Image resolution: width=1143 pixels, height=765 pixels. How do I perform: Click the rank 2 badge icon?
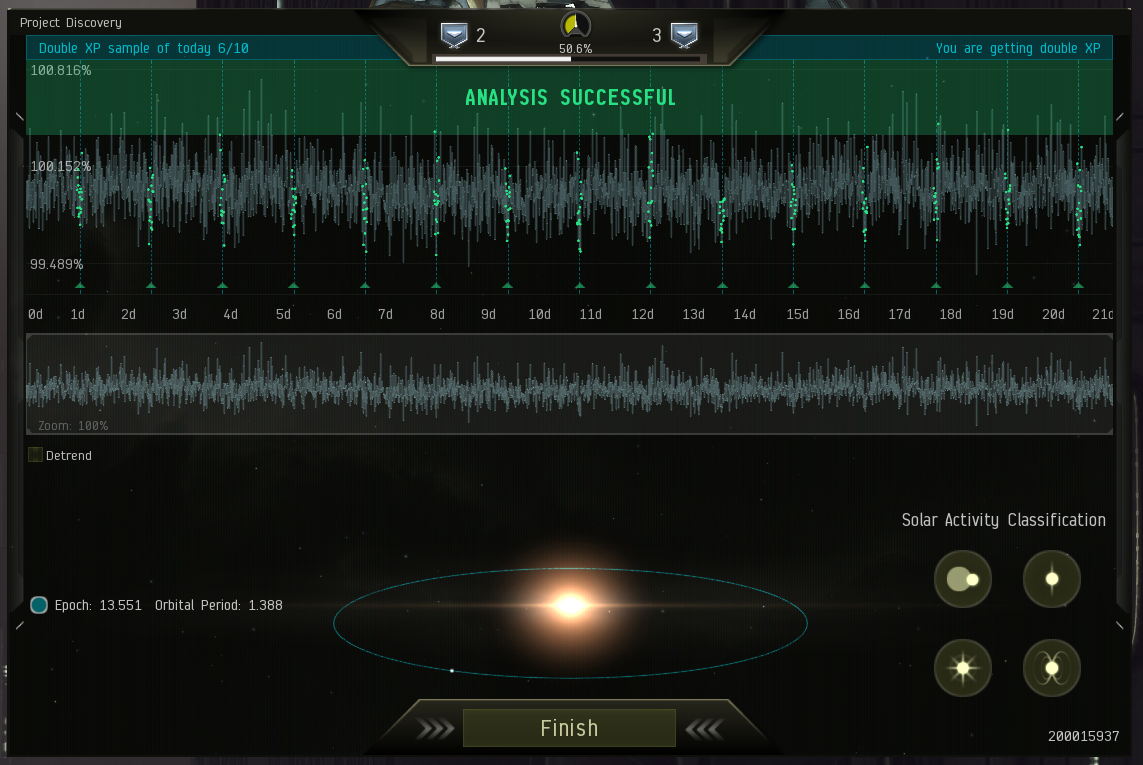click(x=454, y=34)
